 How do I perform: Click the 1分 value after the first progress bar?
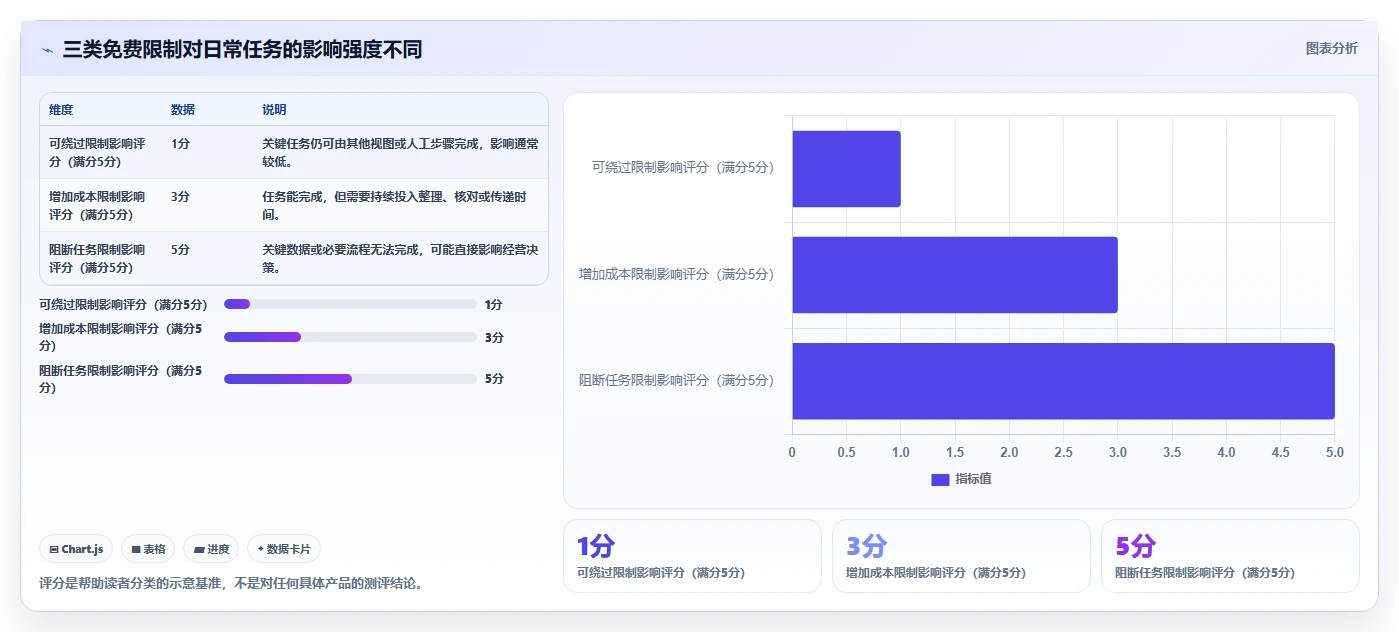493,305
